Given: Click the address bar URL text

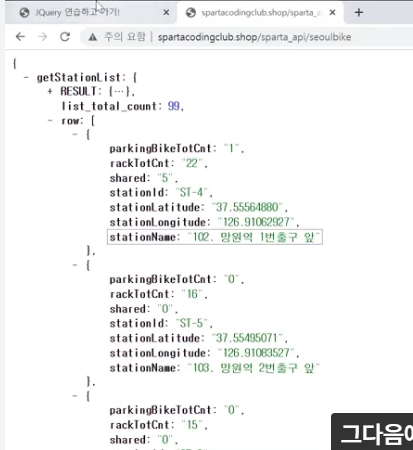Looking at the screenshot, I should (x=254, y=37).
